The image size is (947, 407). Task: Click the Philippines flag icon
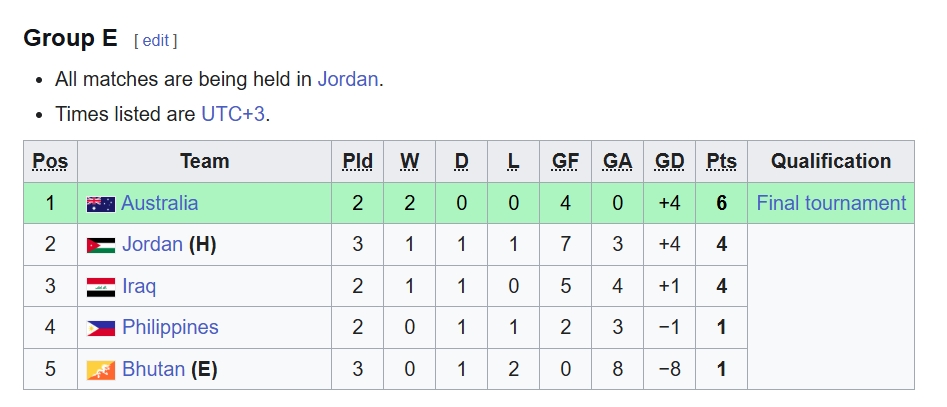(x=101, y=328)
